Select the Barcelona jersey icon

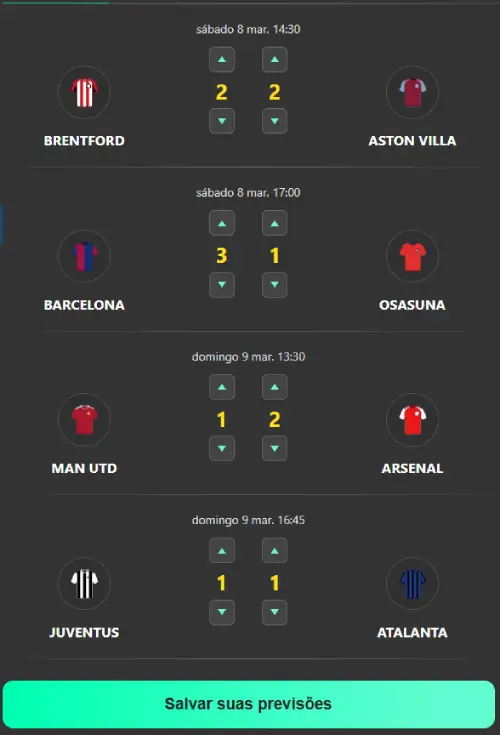(x=84, y=256)
